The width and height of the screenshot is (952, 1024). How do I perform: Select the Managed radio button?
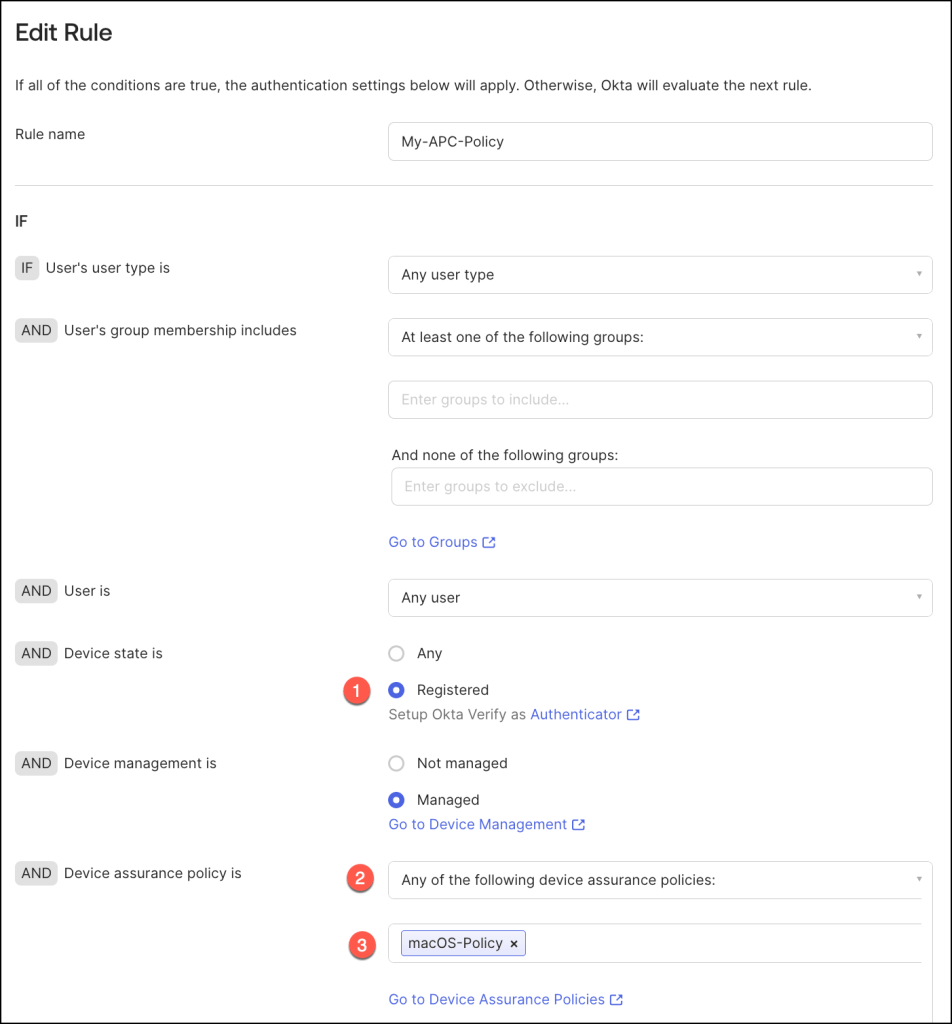coord(397,800)
